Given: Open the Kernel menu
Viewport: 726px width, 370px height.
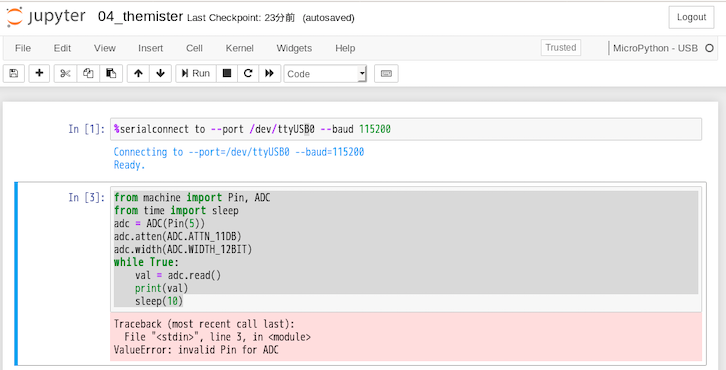Looking at the screenshot, I should pos(239,48).
